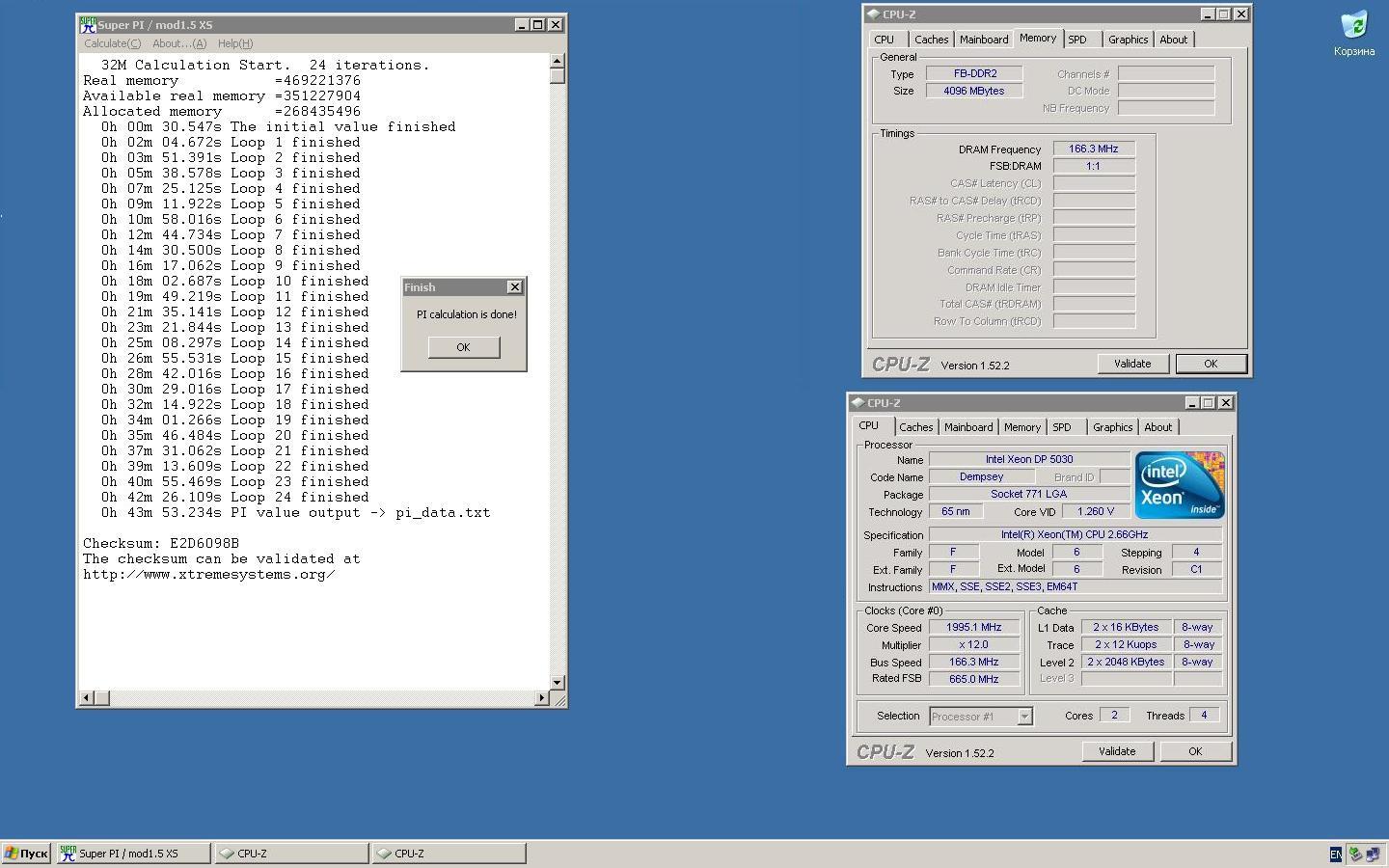Click the DRAM Frequency 166.3 MHz field

(x=1094, y=149)
